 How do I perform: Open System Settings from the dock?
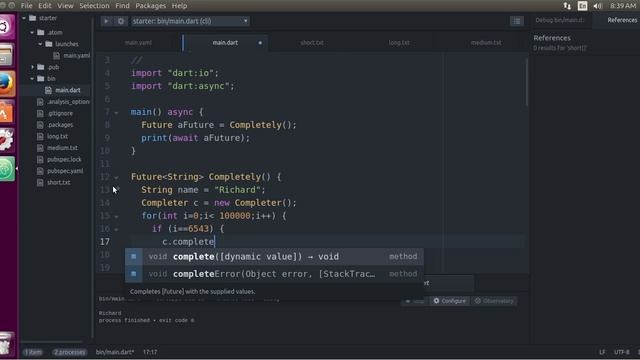(6, 140)
